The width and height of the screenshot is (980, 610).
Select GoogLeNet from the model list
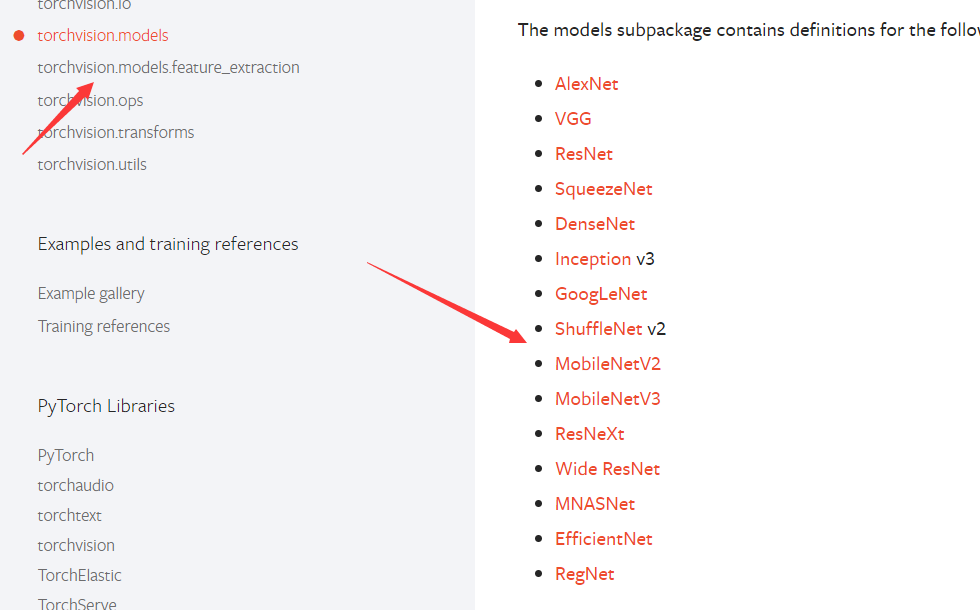[600, 293]
